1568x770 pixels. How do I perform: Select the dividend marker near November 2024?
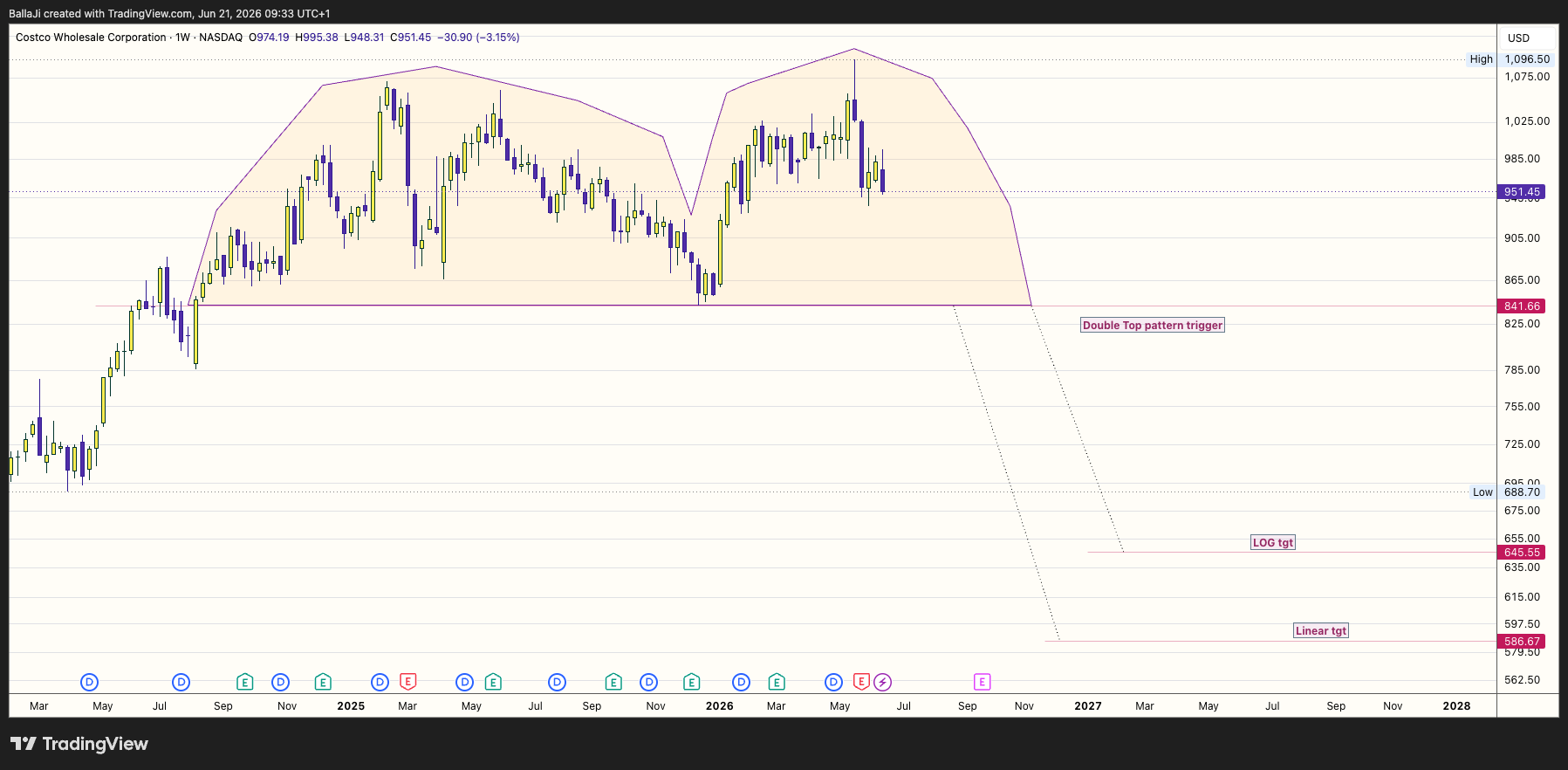[280, 682]
